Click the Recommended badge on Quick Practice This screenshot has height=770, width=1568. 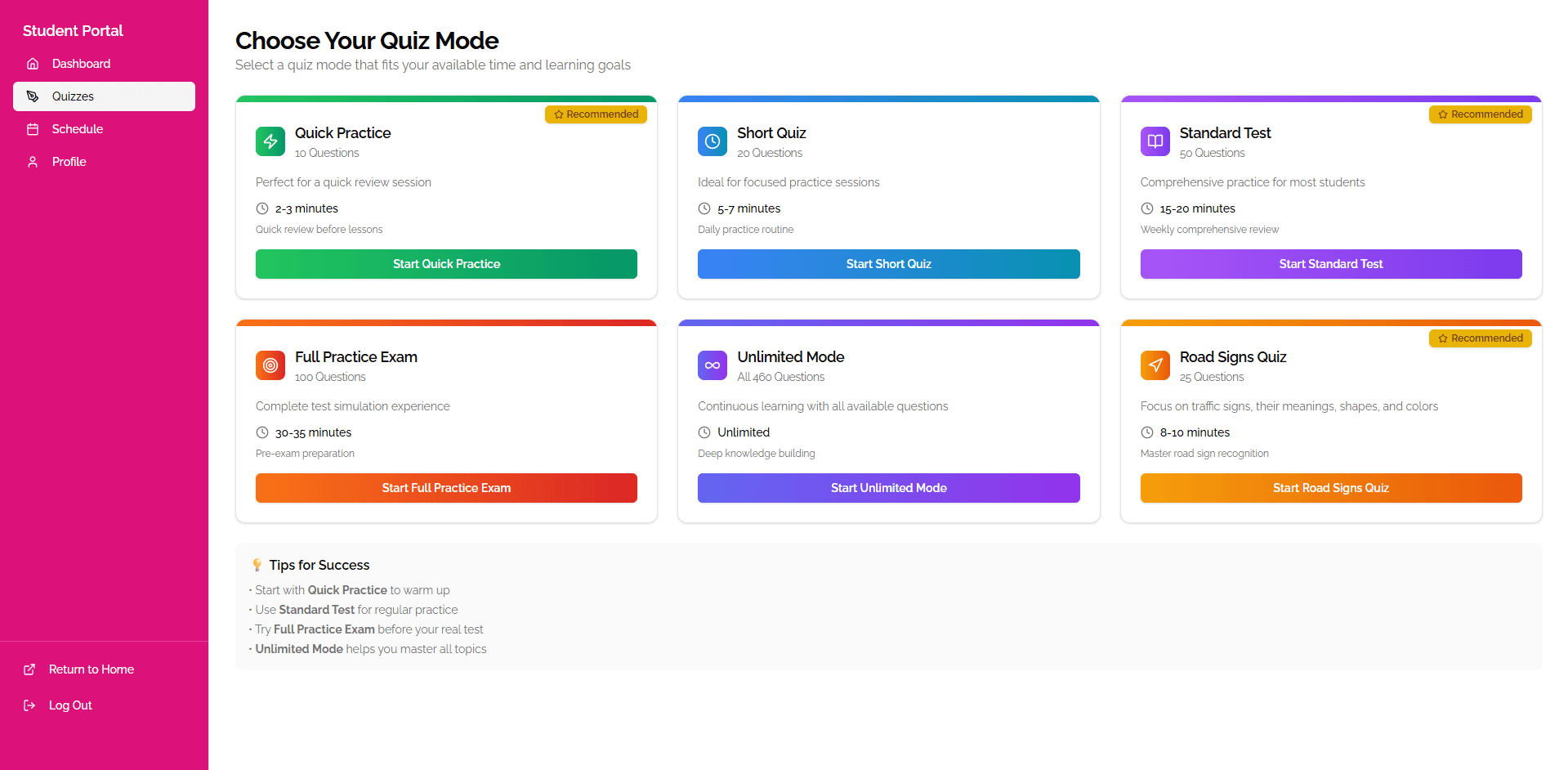596,114
